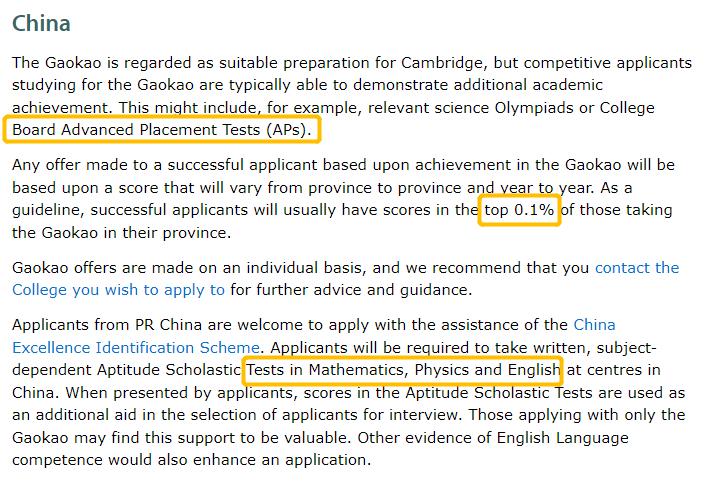
Task: Click highlighted "Tests in Mathematics, Physics and English"
Action: (403, 370)
